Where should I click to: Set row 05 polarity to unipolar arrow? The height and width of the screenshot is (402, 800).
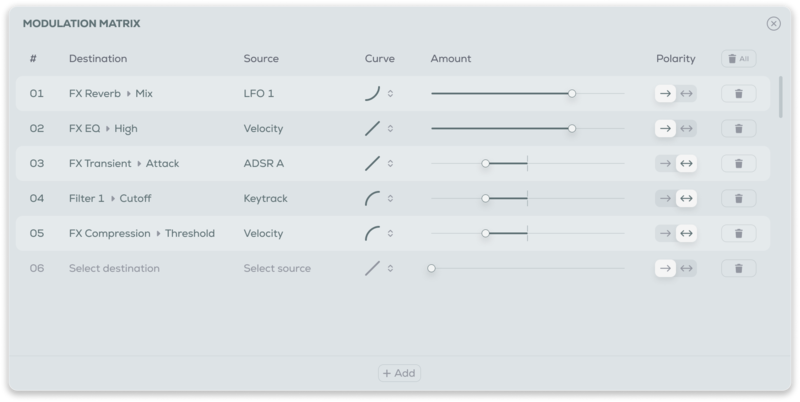coord(665,234)
